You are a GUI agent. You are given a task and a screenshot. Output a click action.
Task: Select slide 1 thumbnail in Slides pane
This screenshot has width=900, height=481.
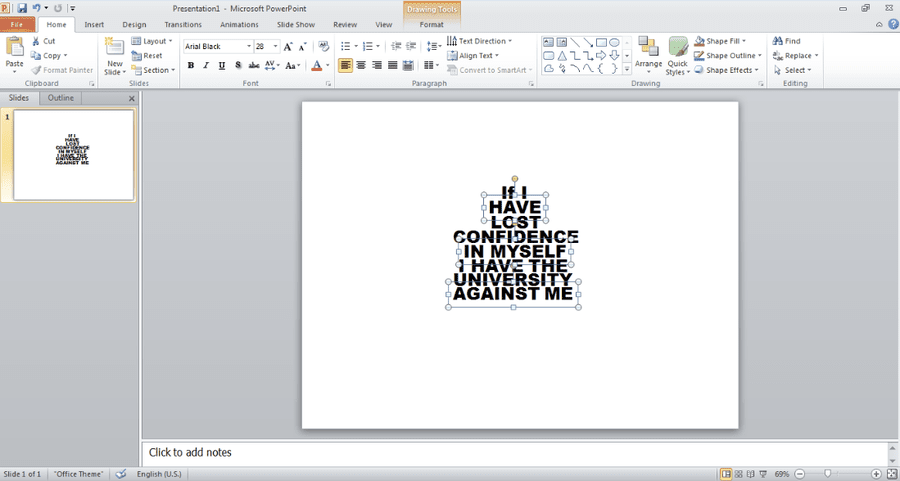pos(74,155)
